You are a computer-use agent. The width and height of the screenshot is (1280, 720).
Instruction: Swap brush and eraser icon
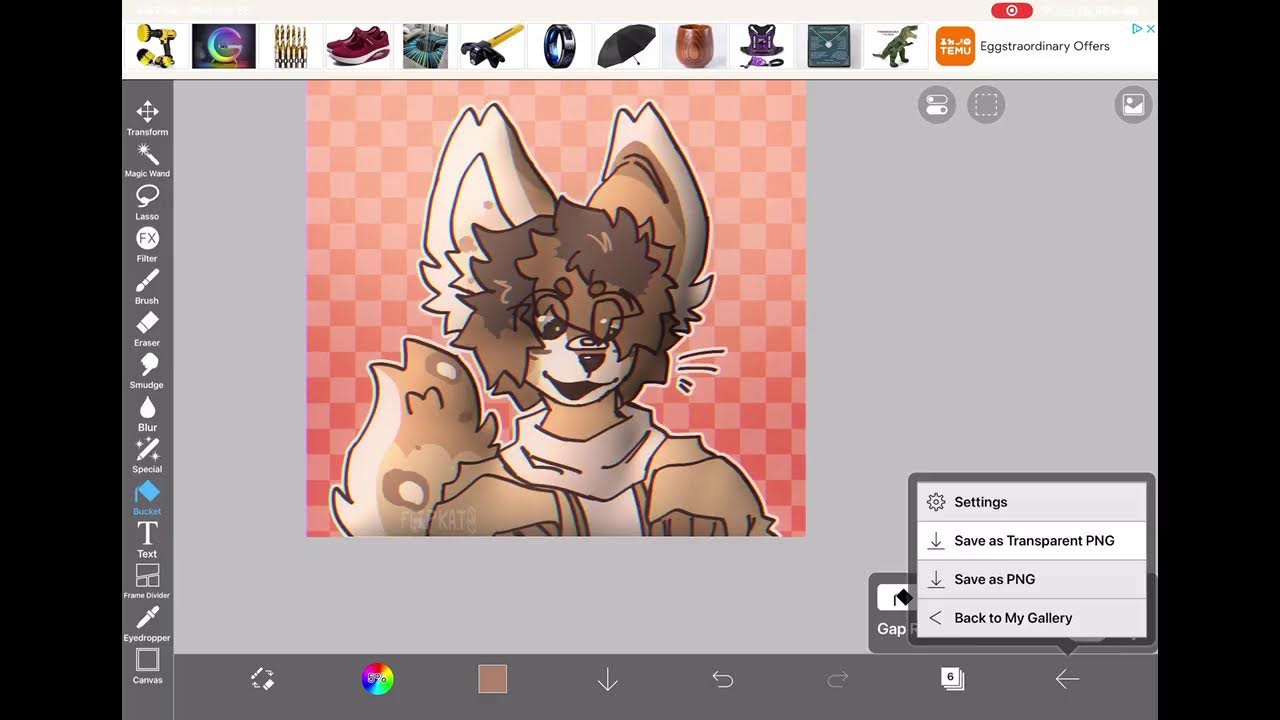pyautogui.click(x=262, y=679)
